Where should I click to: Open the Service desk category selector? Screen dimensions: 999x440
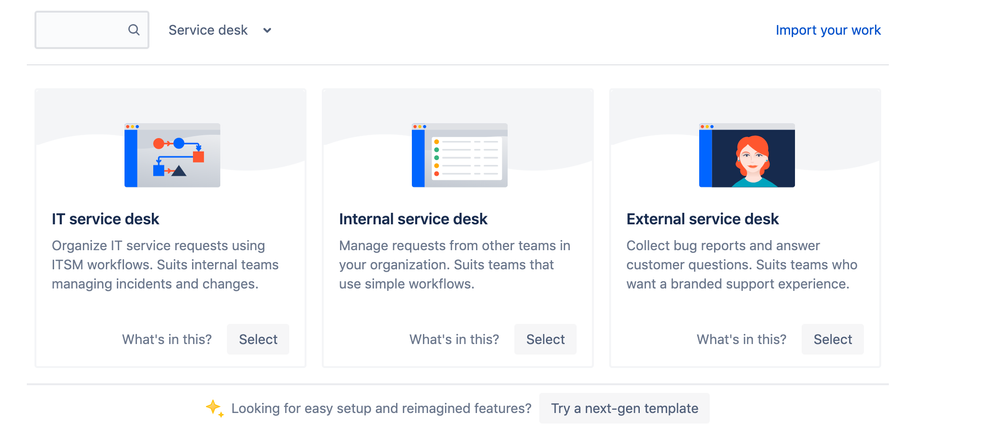coord(220,30)
